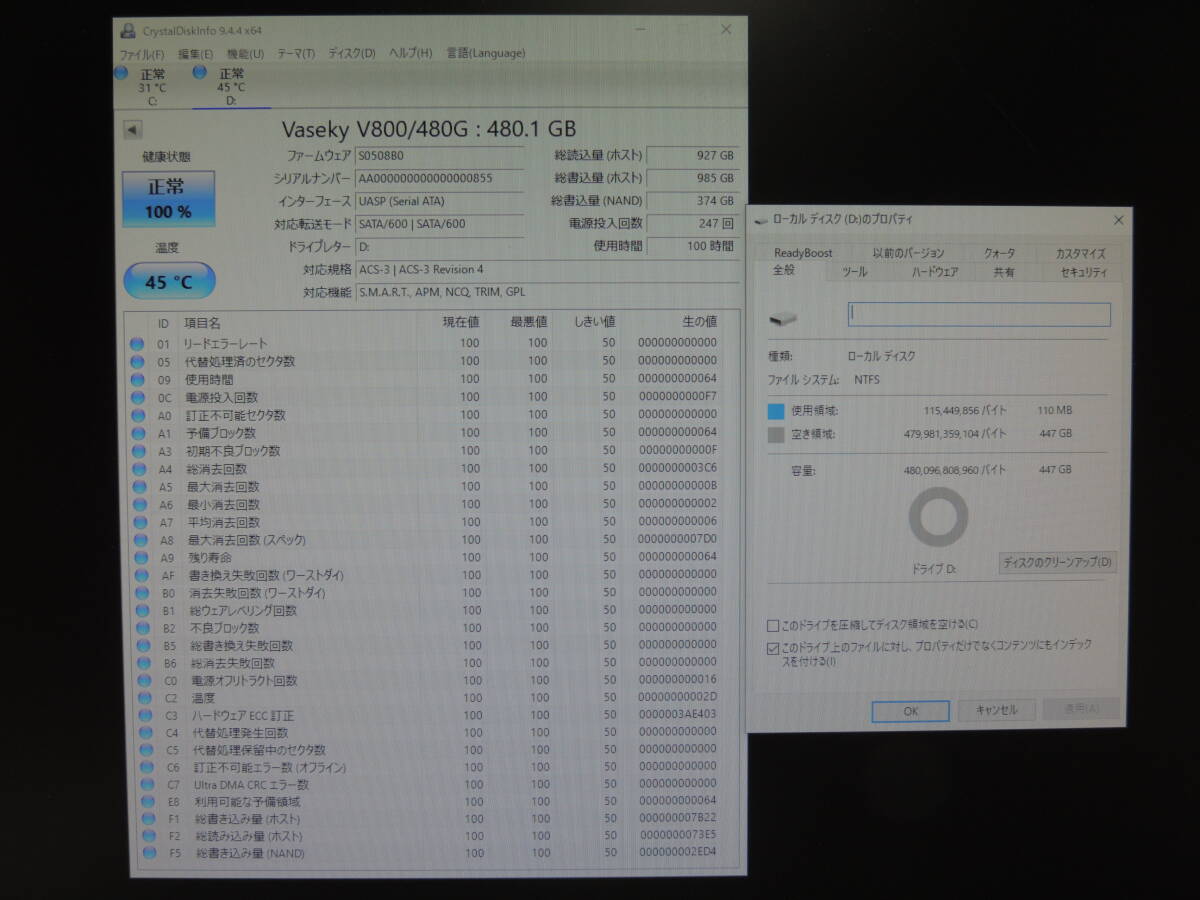Click status circle of row F1 総書き込み量 (ホスト)
Screen dimensions: 1200x900
(148, 819)
